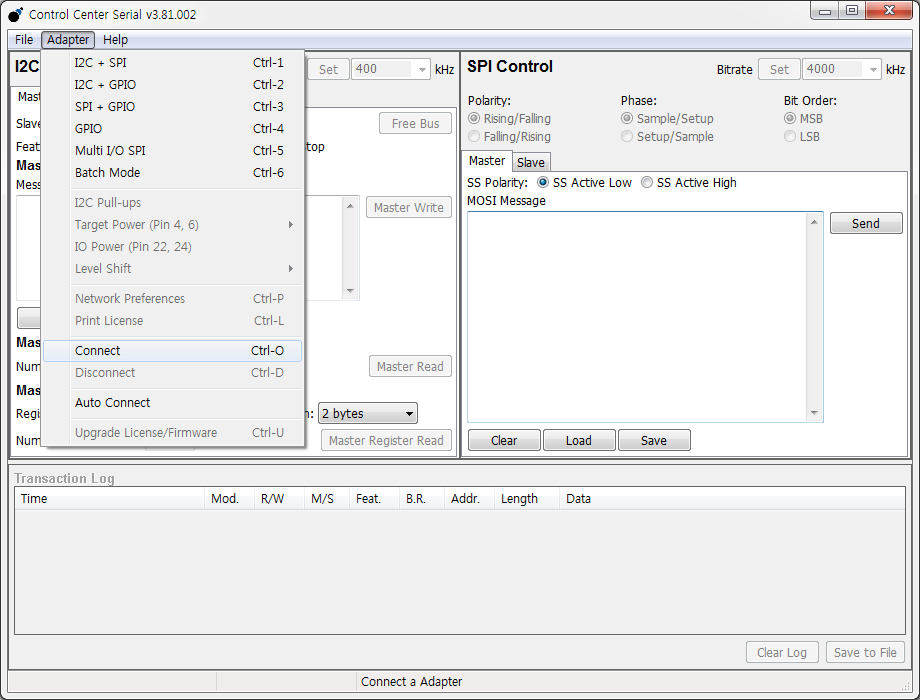920x700 pixels.
Task: Click MOSI message scrollbar up arrow
Action: [x=814, y=222]
